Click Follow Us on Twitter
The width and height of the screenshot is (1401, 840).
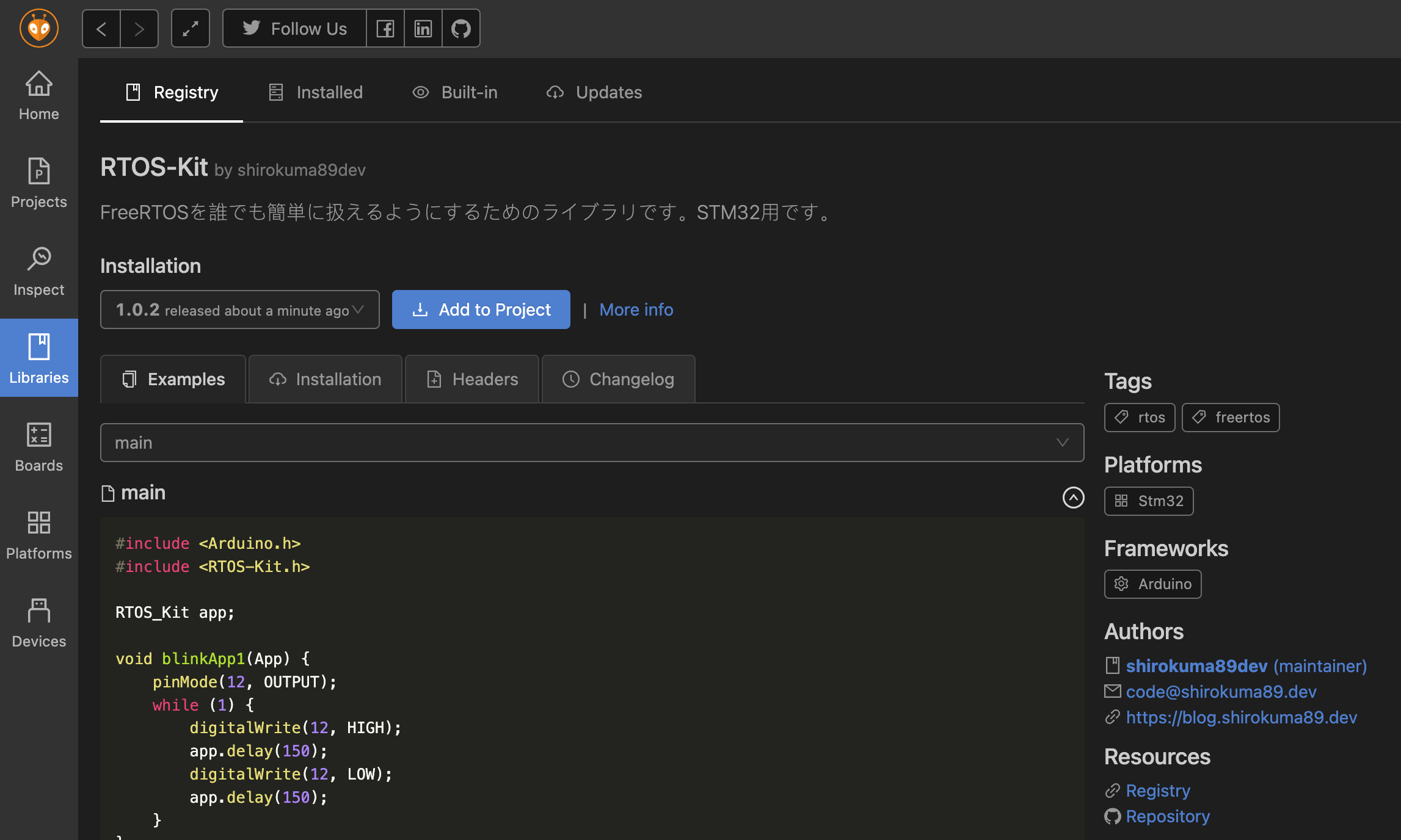click(294, 28)
